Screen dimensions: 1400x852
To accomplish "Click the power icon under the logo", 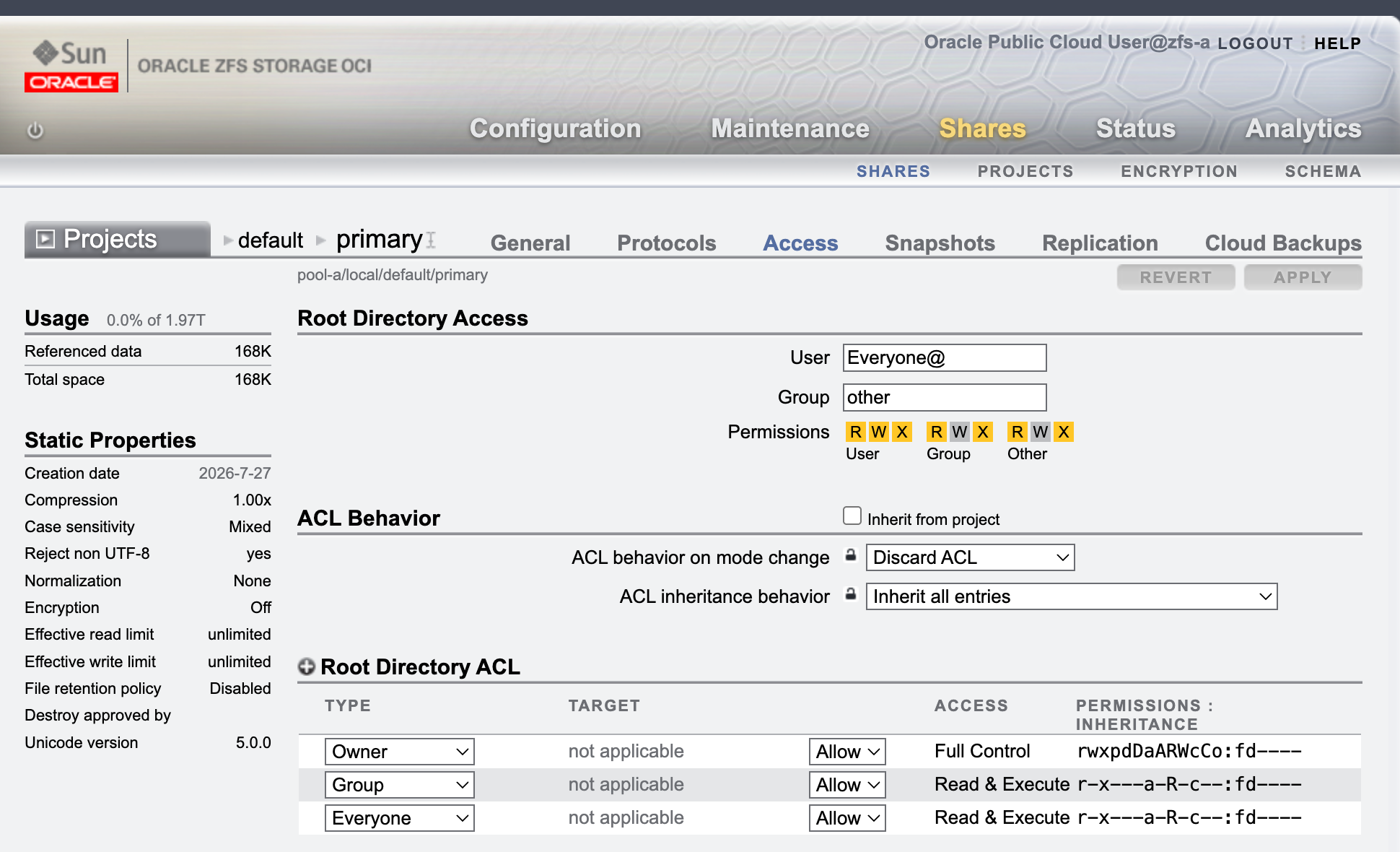I will [x=35, y=131].
